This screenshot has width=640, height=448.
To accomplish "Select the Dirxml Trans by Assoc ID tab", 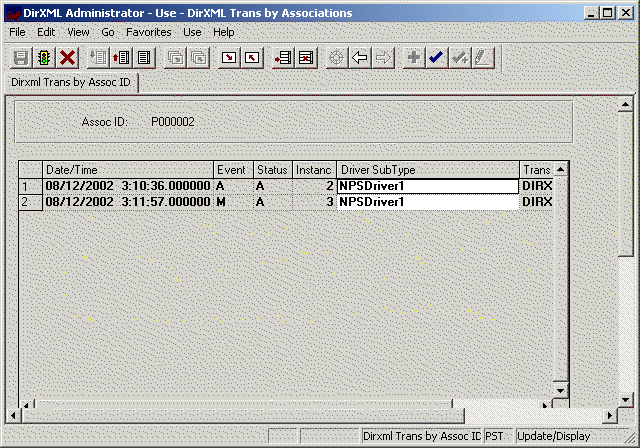I will click(x=71, y=82).
